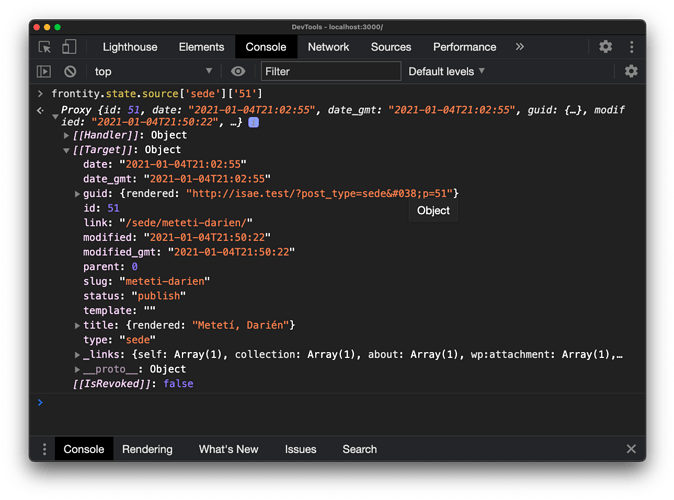Image resolution: width=674 pixels, height=500 pixels.
Task: Open the Default levels dropdown
Action: [x=446, y=72]
